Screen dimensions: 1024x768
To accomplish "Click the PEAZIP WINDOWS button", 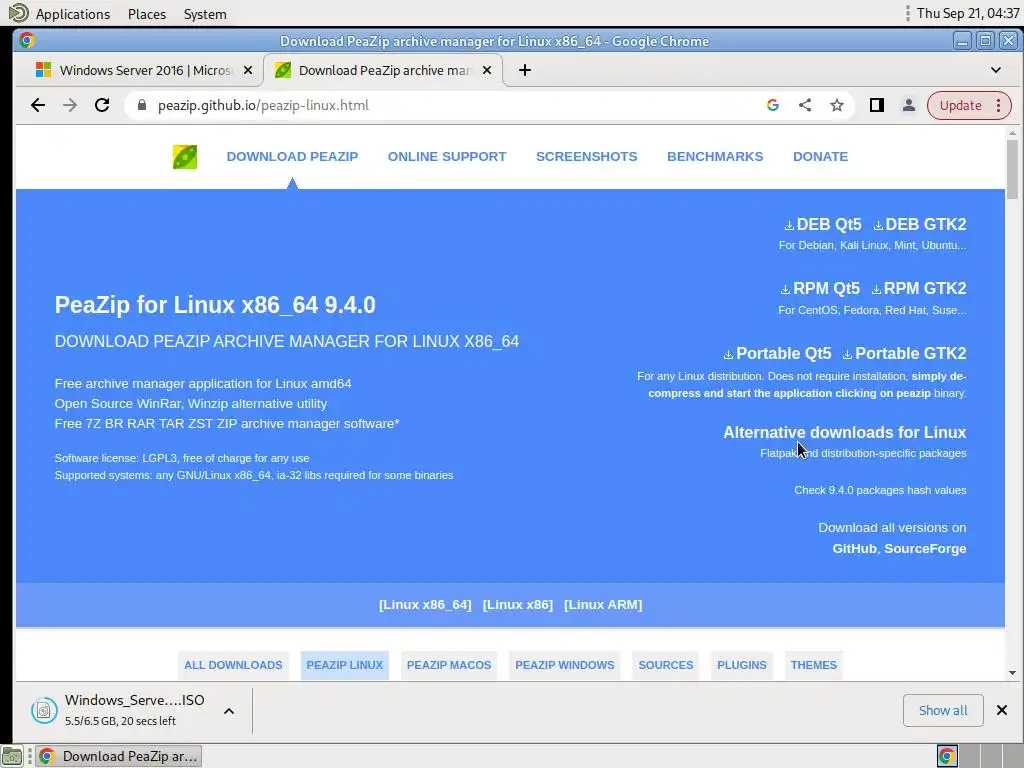I will (565, 665).
